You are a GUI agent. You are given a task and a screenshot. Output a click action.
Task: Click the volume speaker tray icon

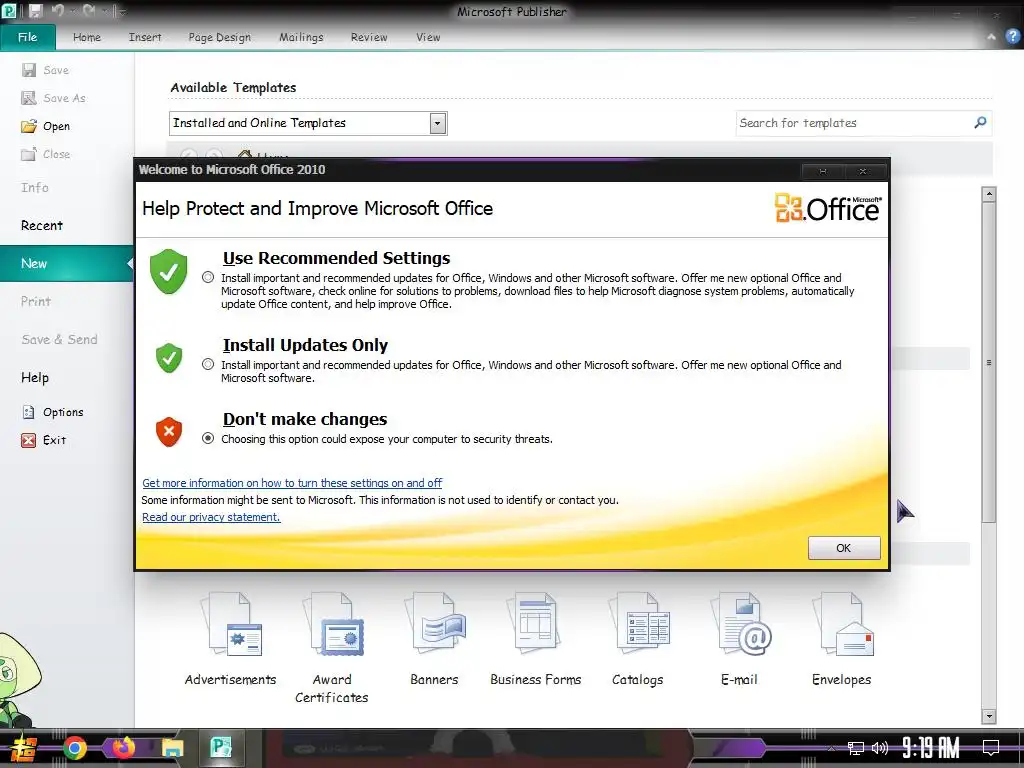coord(880,748)
